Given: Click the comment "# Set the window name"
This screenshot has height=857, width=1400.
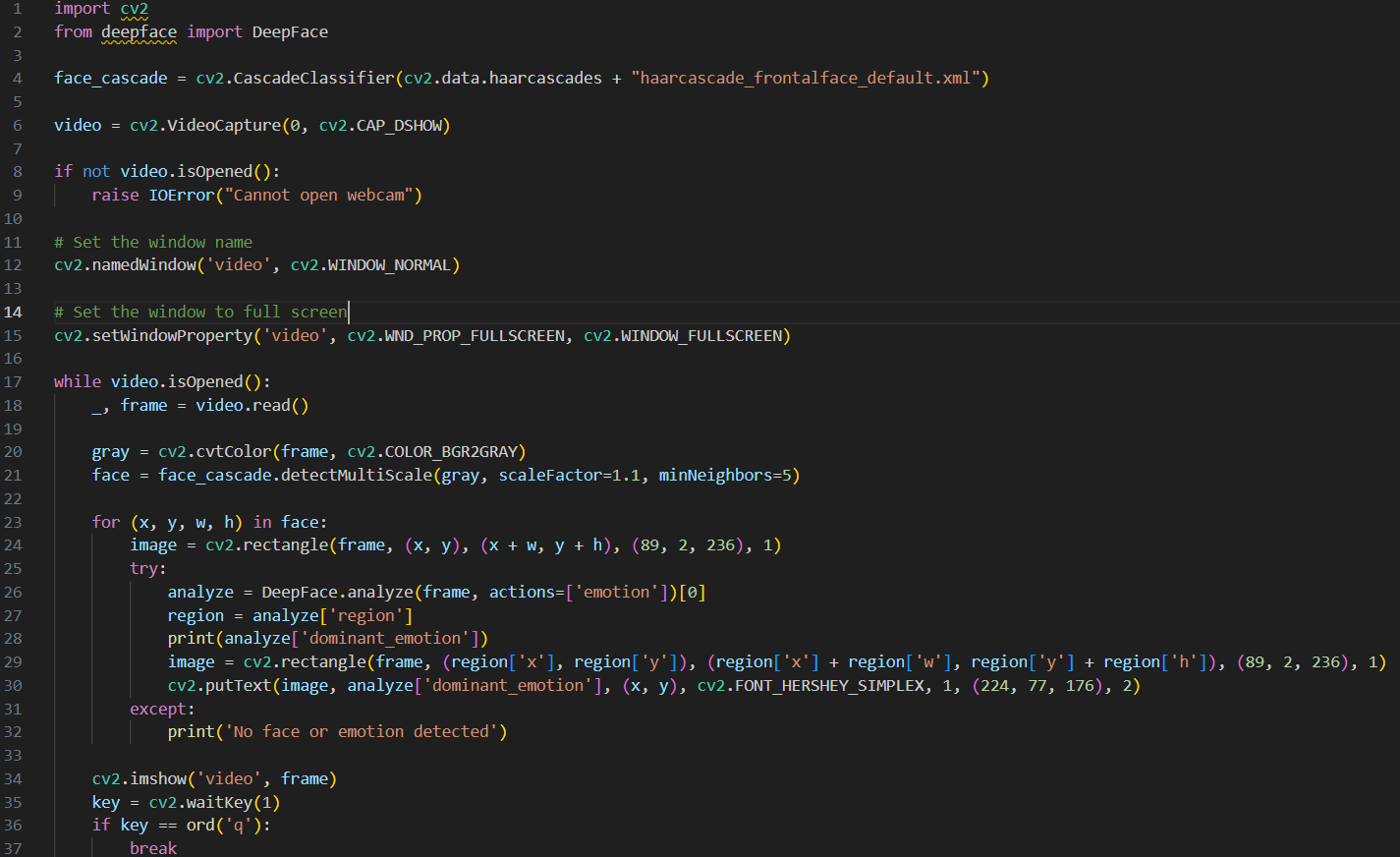Looking at the screenshot, I should [153, 242].
